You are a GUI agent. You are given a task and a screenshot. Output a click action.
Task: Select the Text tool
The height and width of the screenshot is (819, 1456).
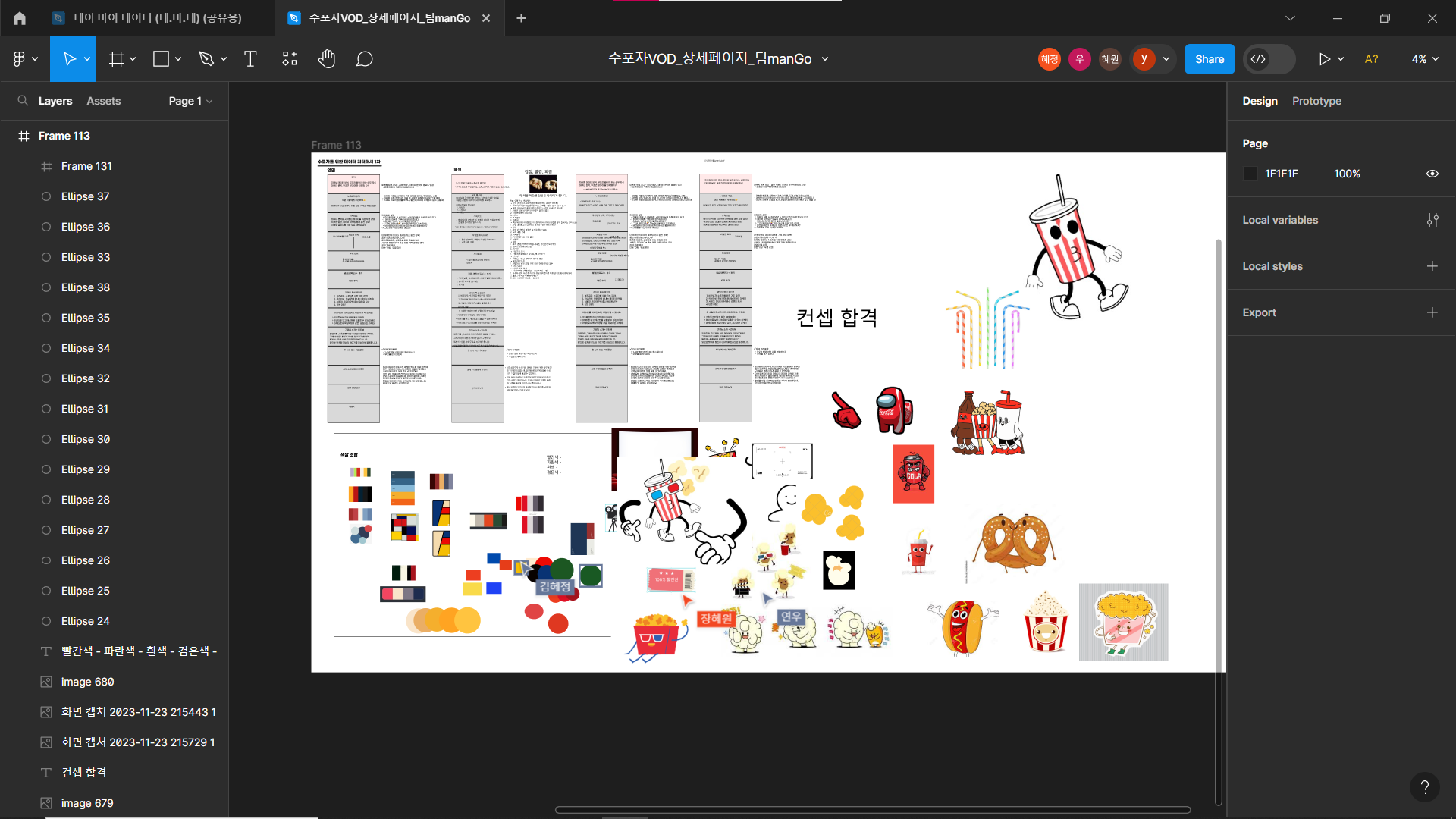(250, 59)
